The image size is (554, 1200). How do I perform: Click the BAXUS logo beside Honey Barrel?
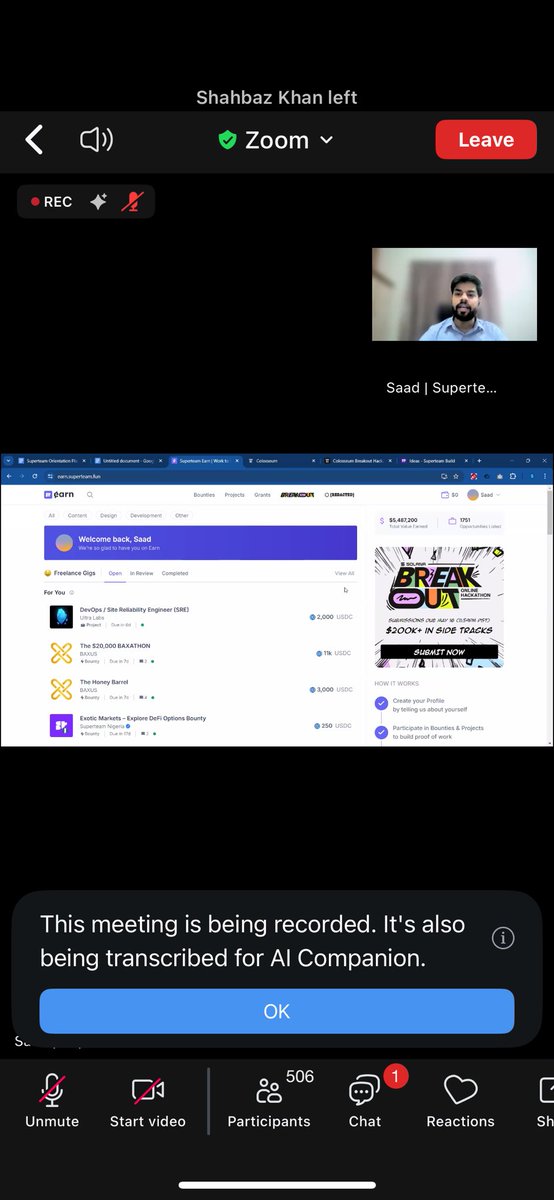(x=61, y=689)
